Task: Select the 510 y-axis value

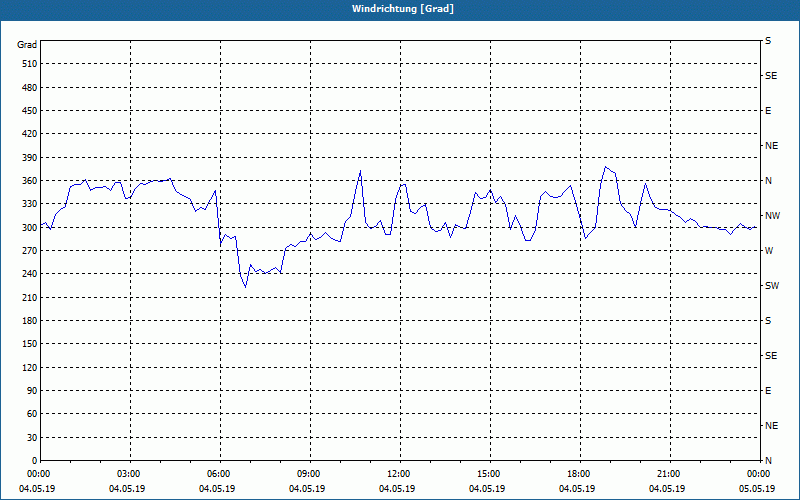Action: pos(30,64)
